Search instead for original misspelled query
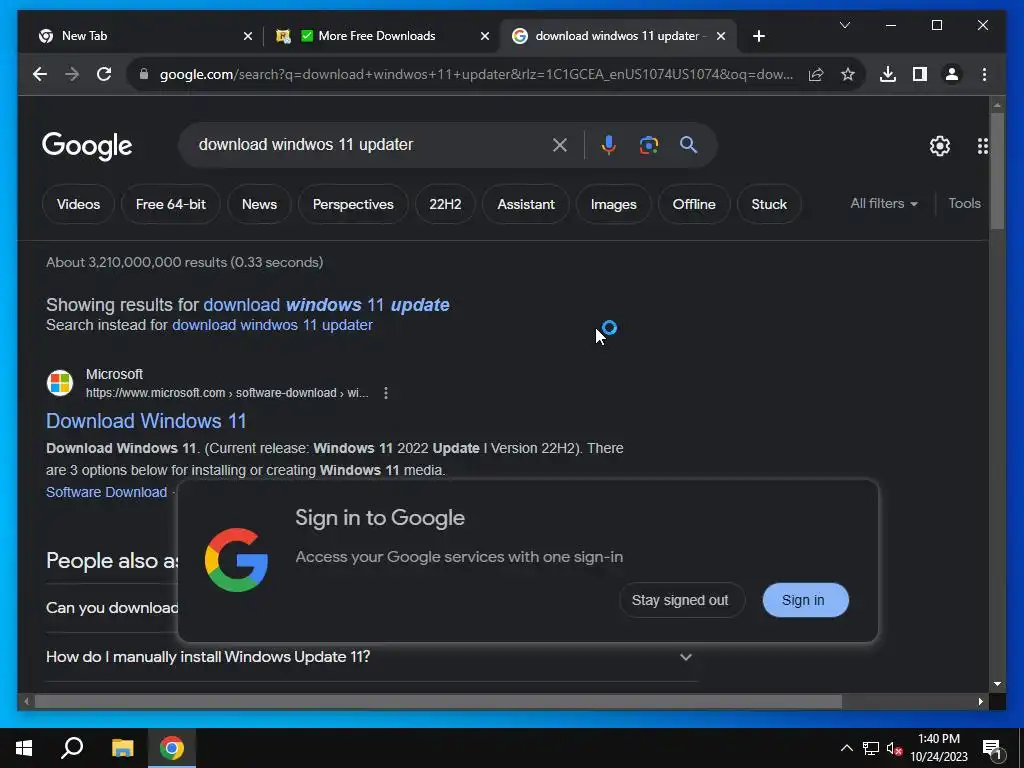This screenshot has width=1024, height=768. click(272, 325)
